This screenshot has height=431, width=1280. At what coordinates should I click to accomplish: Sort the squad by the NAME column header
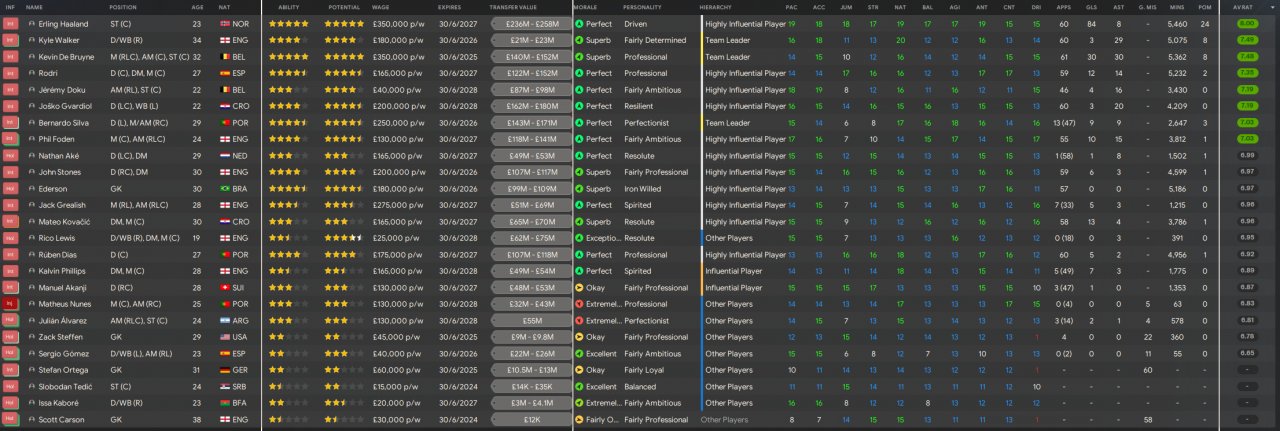tap(35, 7)
